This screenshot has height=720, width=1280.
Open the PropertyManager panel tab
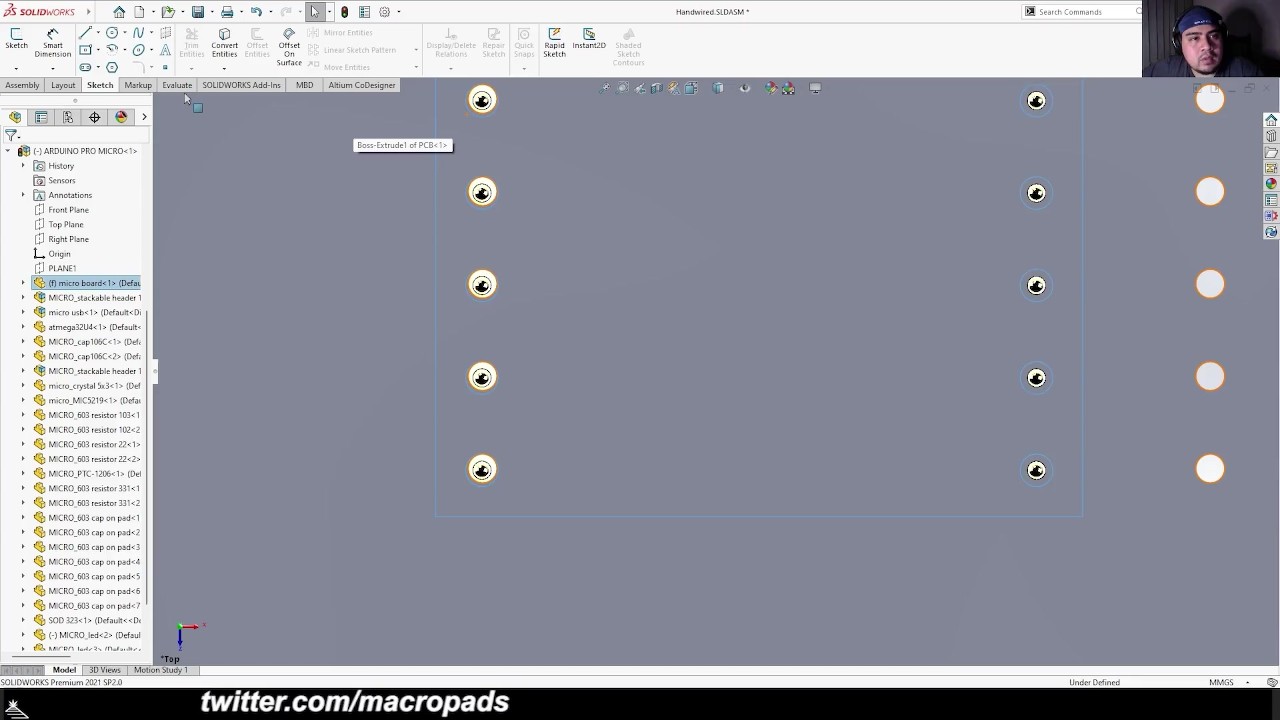click(x=41, y=117)
